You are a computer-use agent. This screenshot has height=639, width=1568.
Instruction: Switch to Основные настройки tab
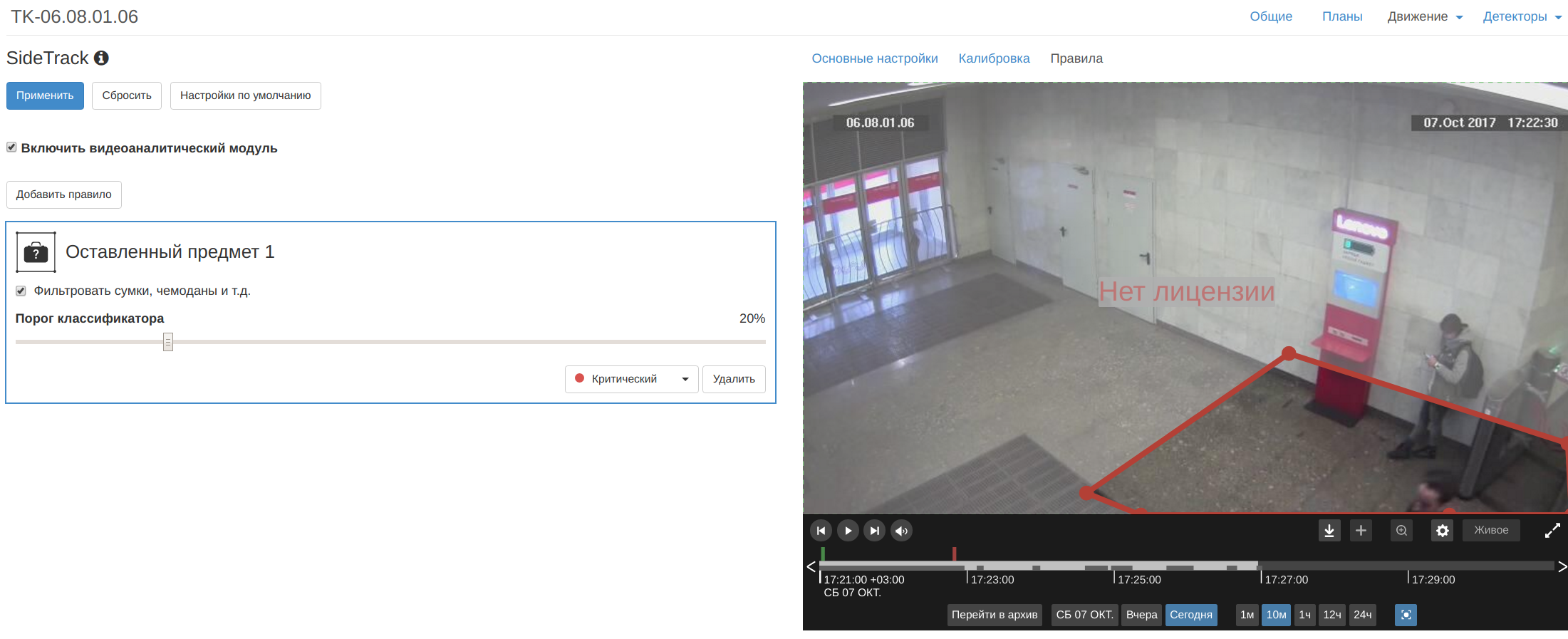pyautogui.click(x=875, y=58)
